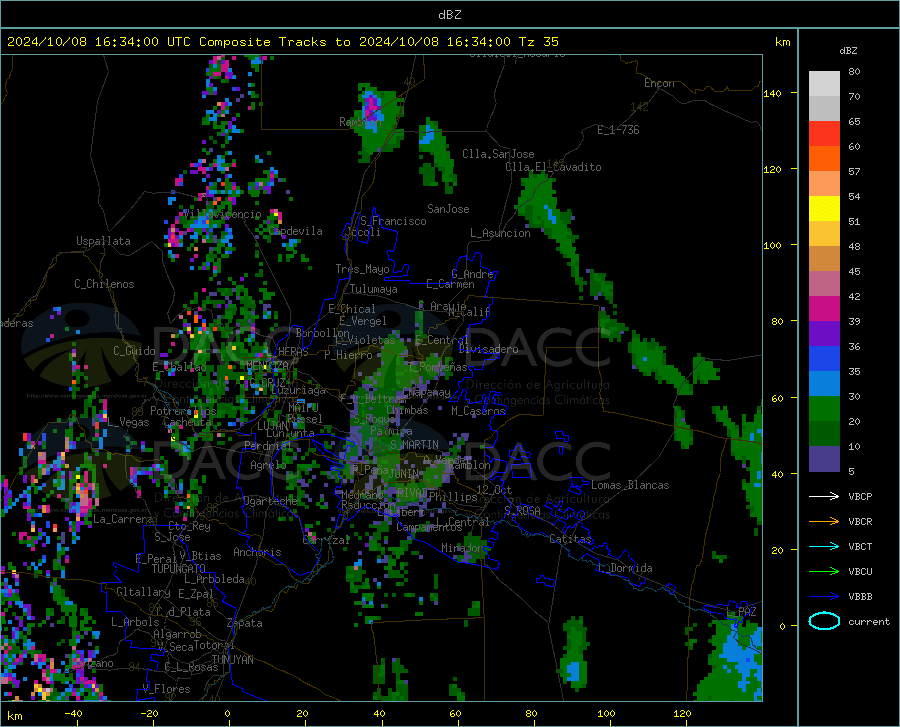
Task: Click the Perdriel label
Action: [x=267, y=445]
